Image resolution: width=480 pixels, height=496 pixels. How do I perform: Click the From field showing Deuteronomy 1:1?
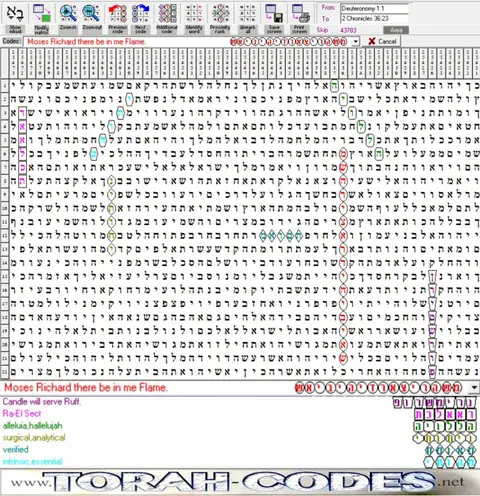[374, 8]
